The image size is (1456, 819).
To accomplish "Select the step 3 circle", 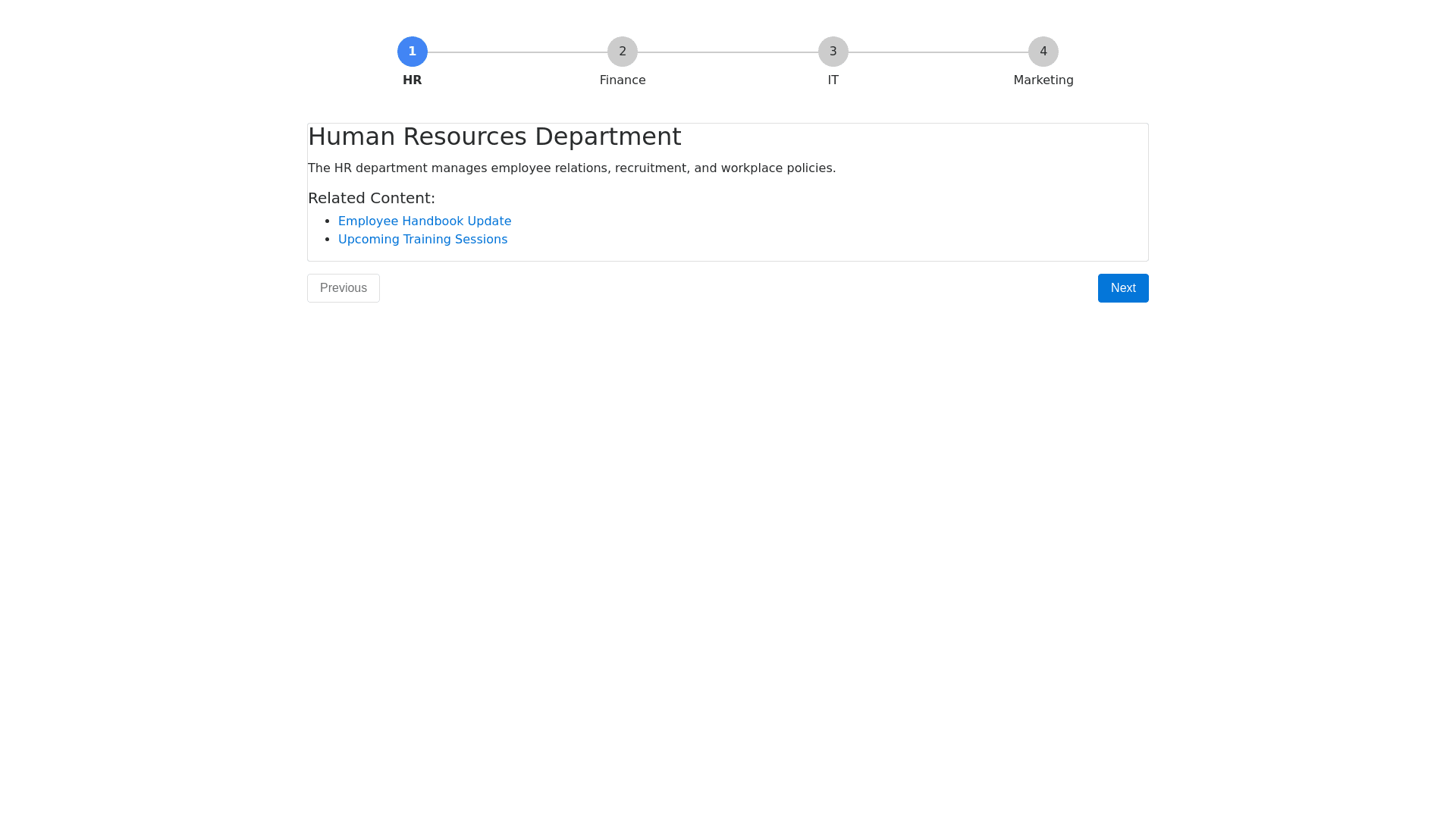I will point(833,52).
